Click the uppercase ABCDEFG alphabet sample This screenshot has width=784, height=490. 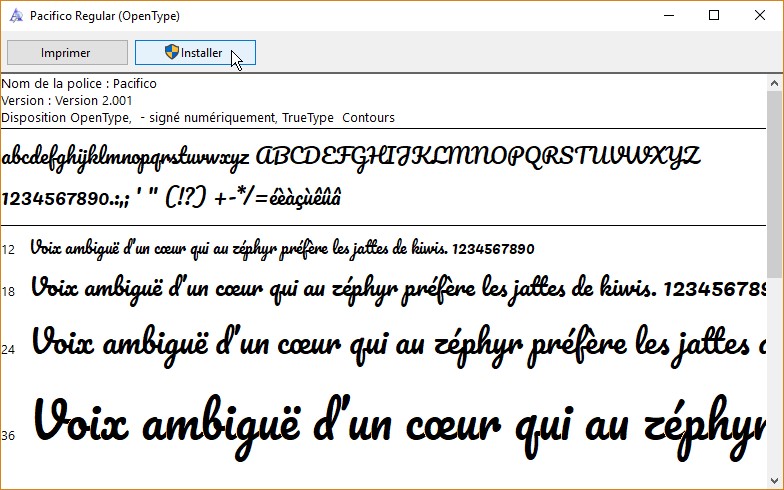click(x=478, y=157)
